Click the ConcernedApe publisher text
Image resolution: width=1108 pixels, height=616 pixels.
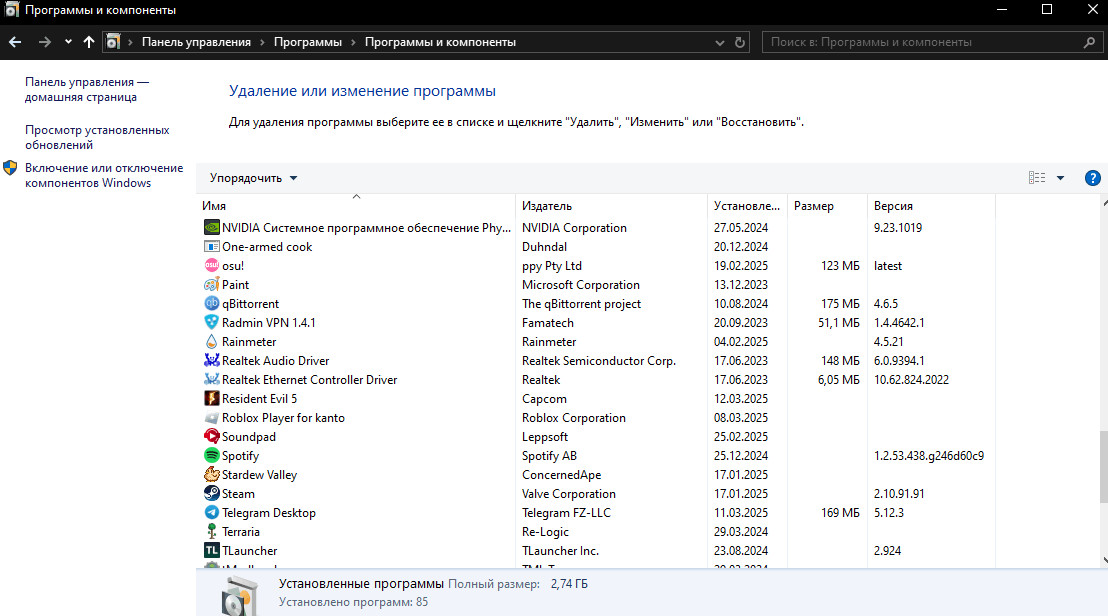pyautogui.click(x=561, y=475)
